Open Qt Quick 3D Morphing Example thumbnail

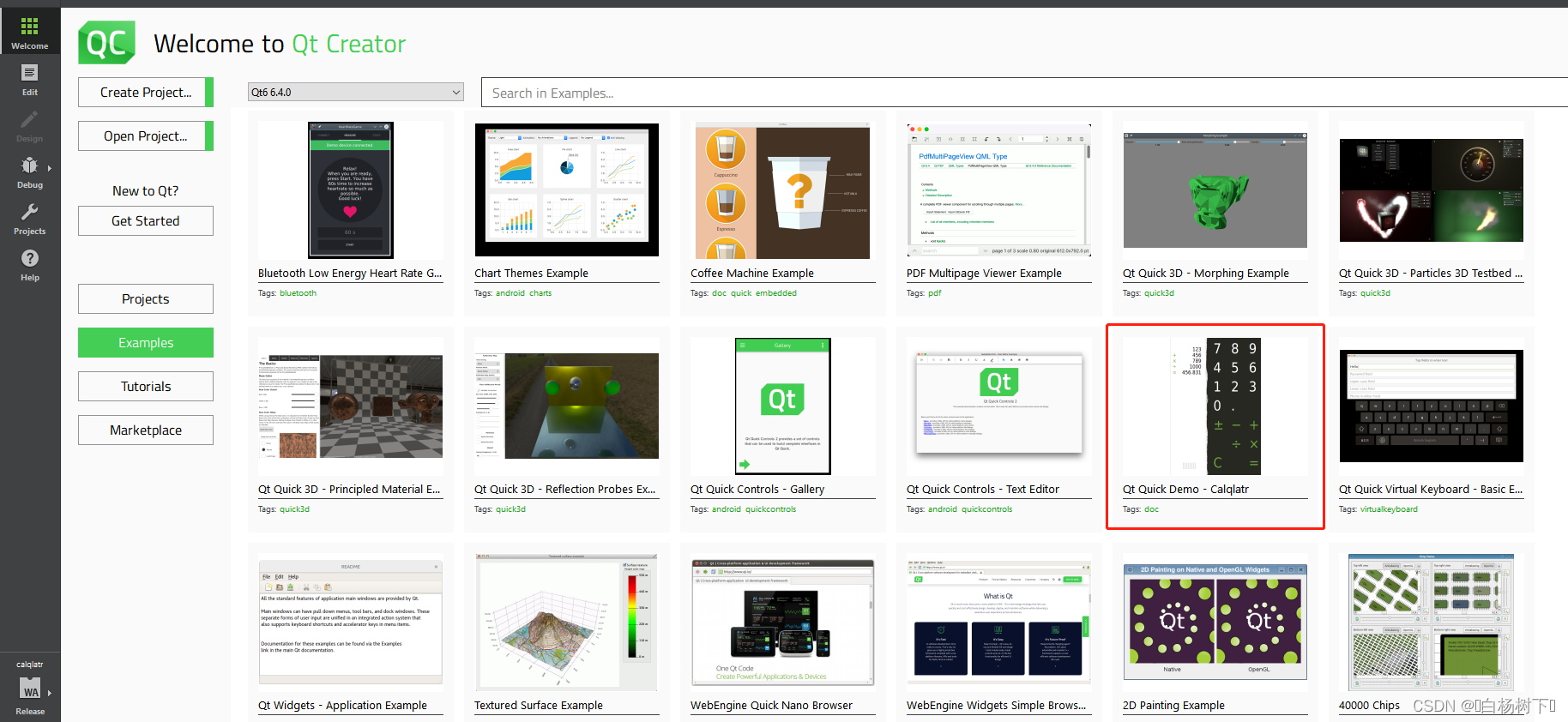click(x=1215, y=190)
